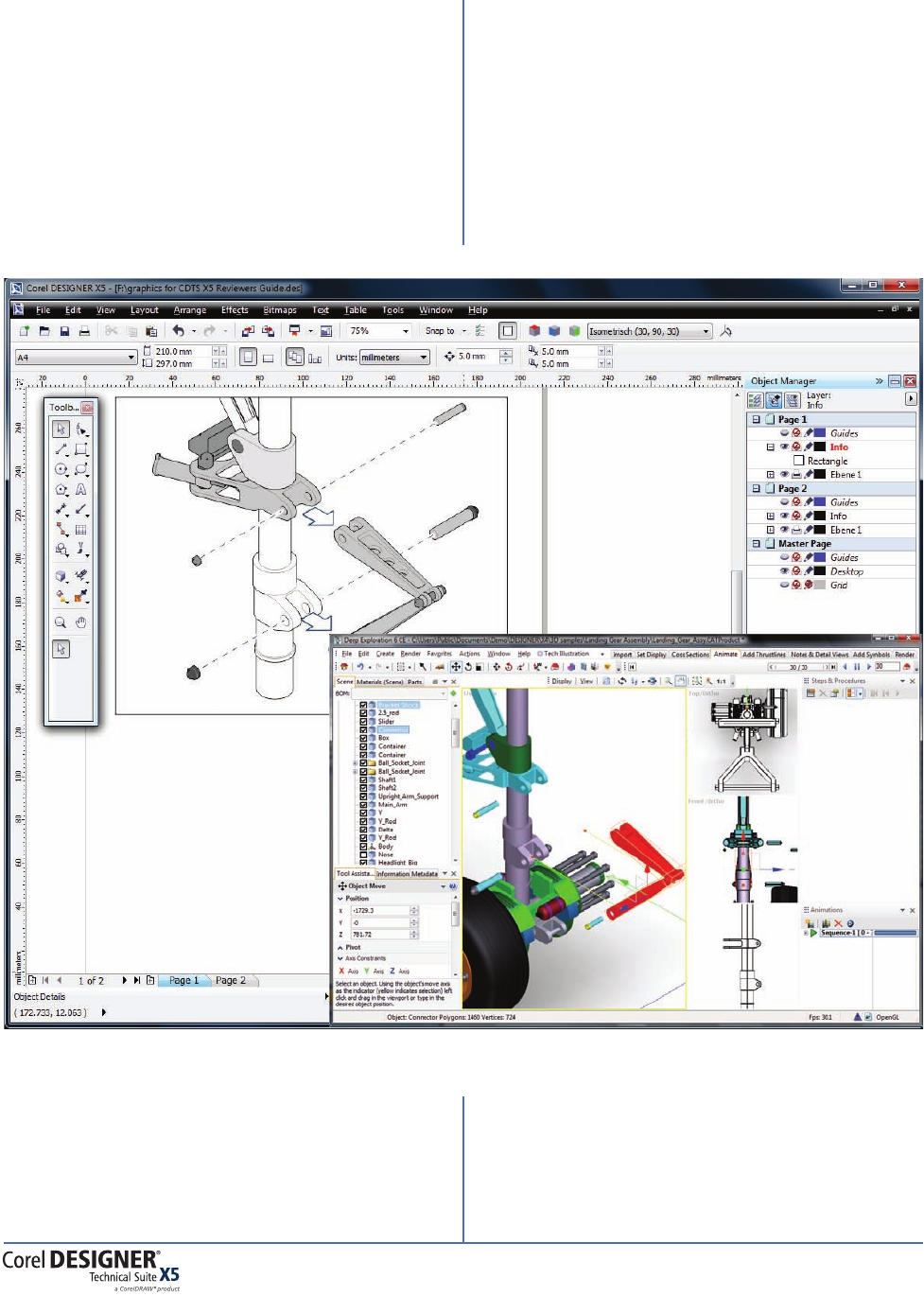Open the Effects menu in Corel DESIGNER
The width and height of the screenshot is (924, 1296).
[x=235, y=310]
